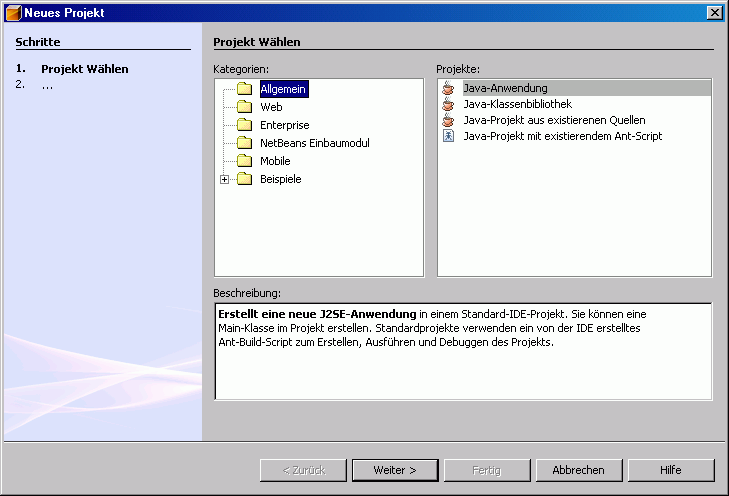This screenshot has height=496, width=729.
Task: Select the NetBeans Einbaumodul category
Action: pyautogui.click(x=315, y=143)
